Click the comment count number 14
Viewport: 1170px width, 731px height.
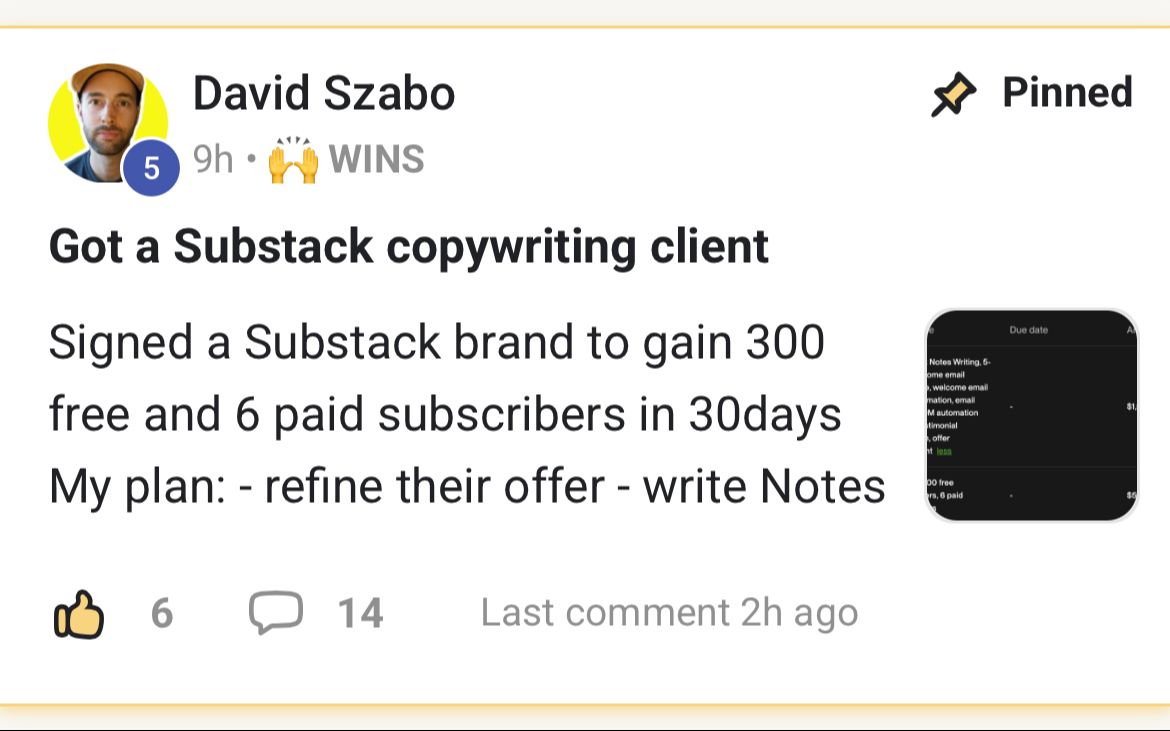[360, 613]
